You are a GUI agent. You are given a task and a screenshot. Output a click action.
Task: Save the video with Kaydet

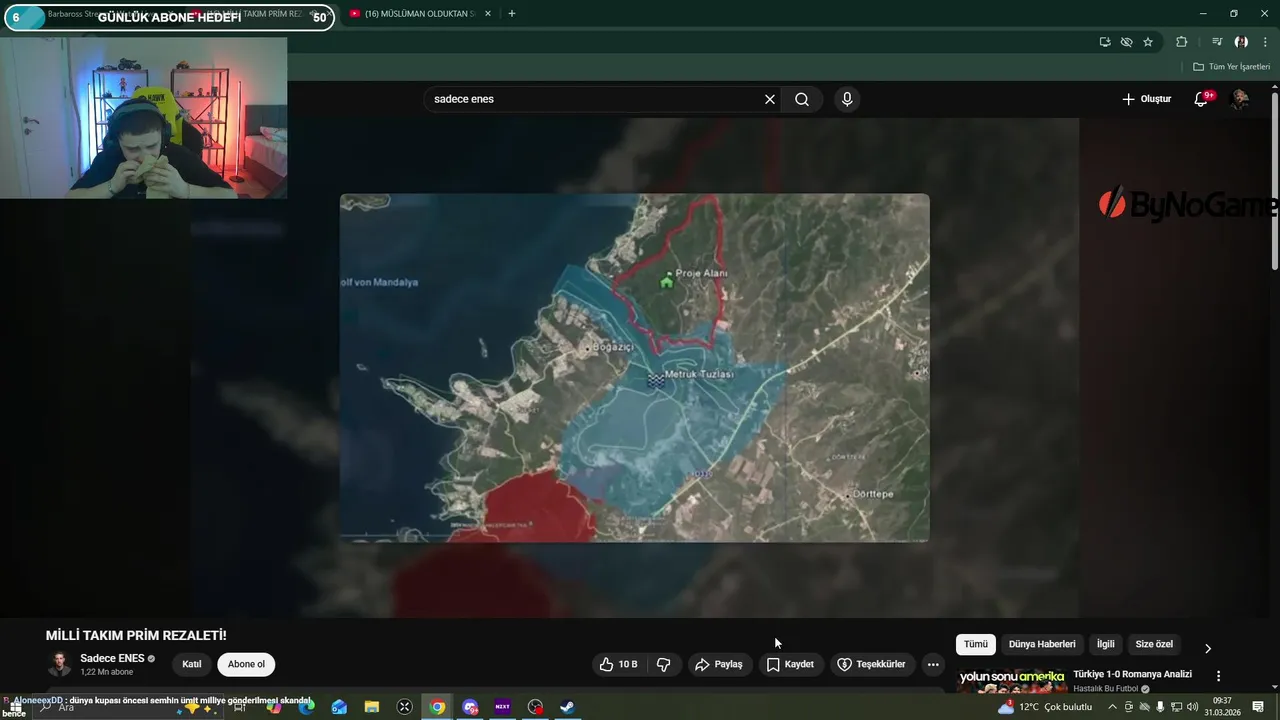[x=790, y=664]
